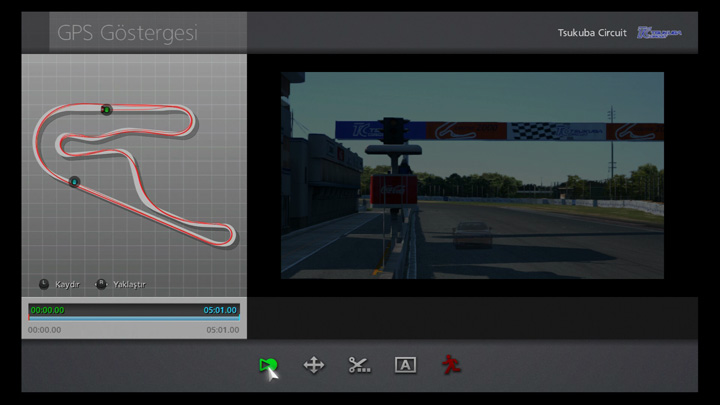Image resolution: width=720 pixels, height=405 pixels.
Task: Click the green 00:00.00 start time marker
Action: click(x=47, y=310)
